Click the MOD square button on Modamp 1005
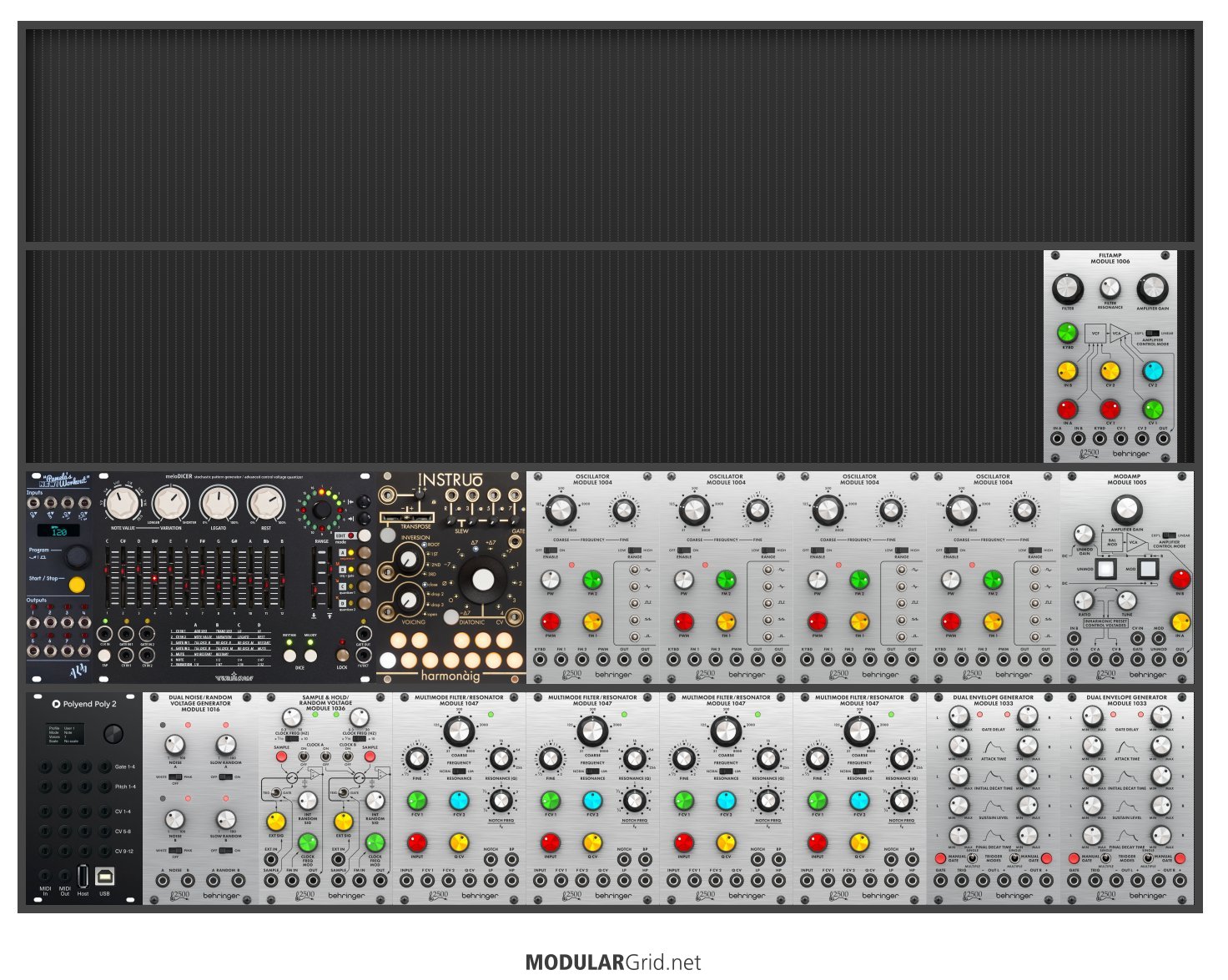This screenshot has width=1228, height=980. pos(1148,569)
